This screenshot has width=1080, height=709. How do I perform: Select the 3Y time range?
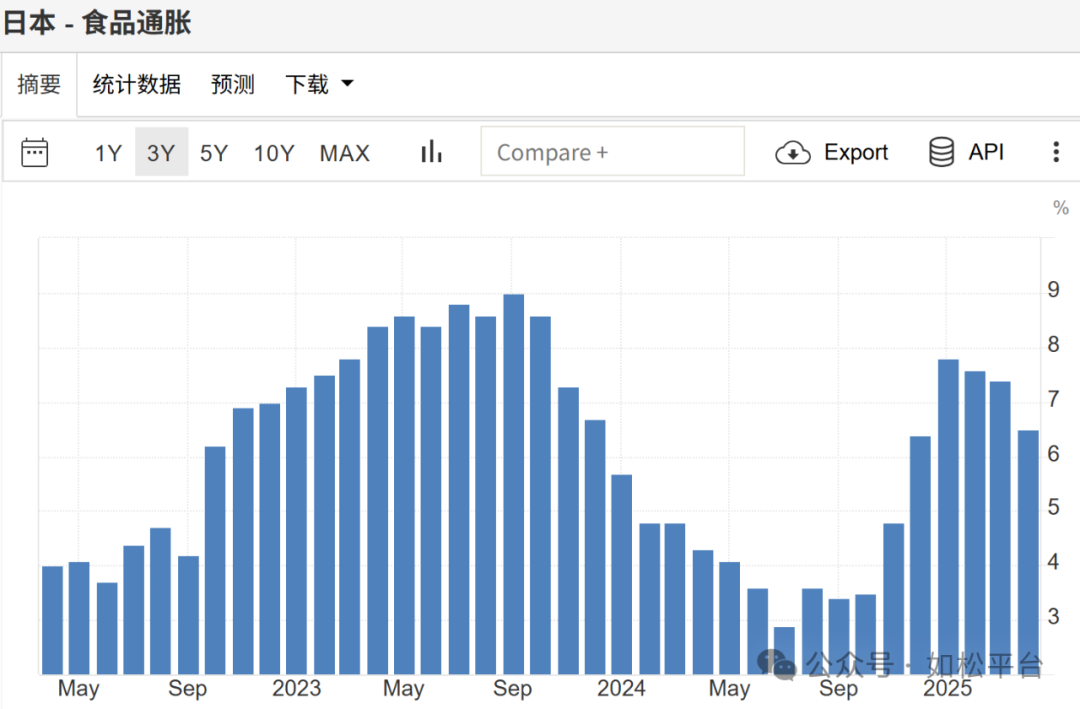point(161,152)
